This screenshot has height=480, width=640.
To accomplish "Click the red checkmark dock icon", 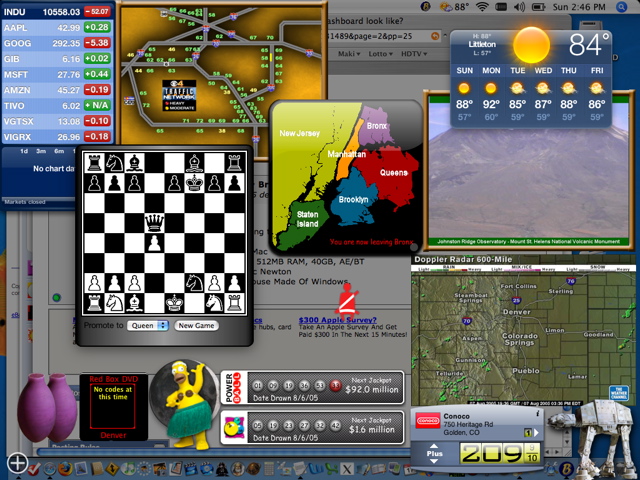I will (x=33, y=469).
